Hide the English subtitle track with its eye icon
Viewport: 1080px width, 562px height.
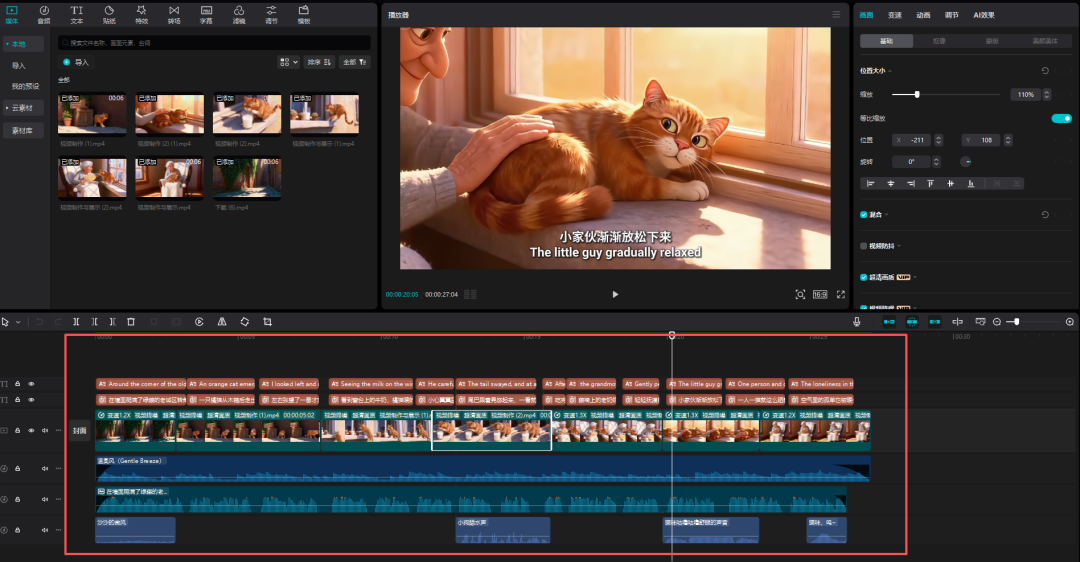tap(31, 384)
